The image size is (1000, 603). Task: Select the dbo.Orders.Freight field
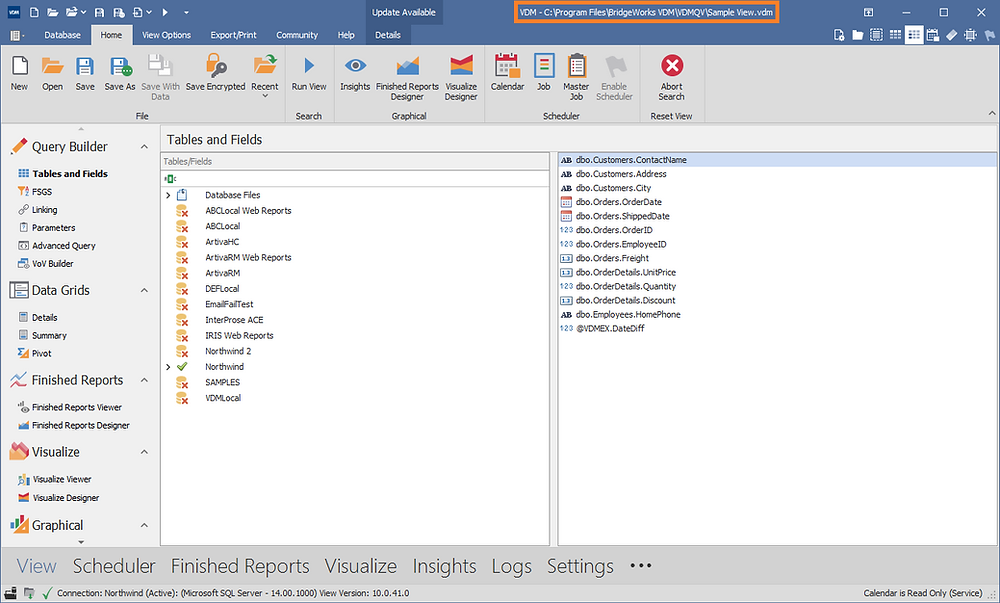(x=612, y=258)
